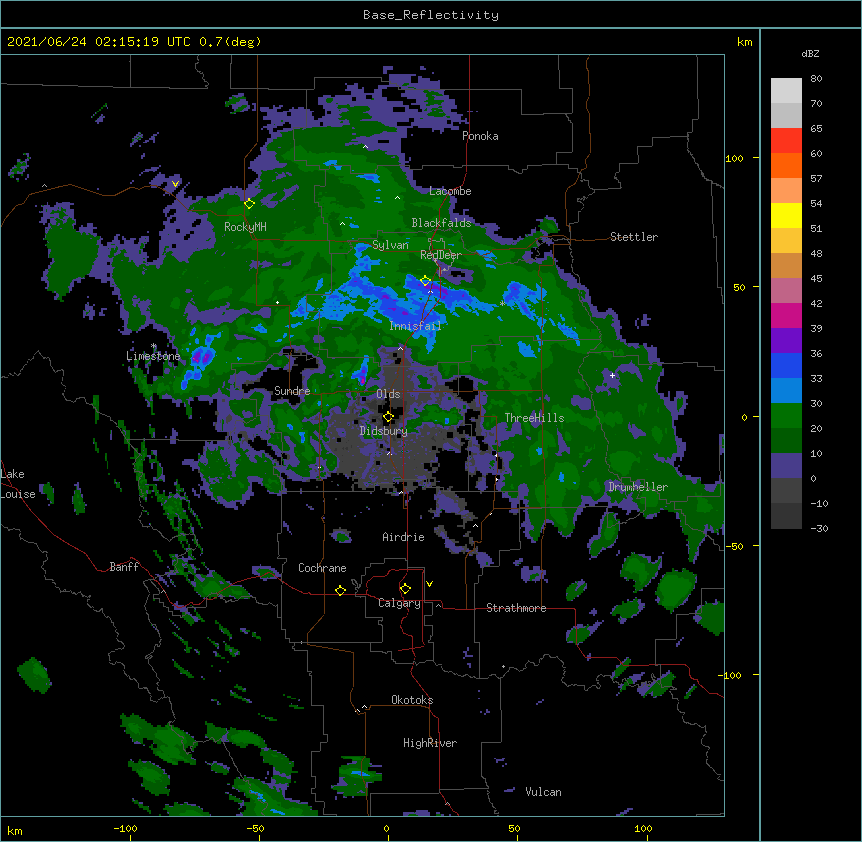Select the dark blue swatch below 36
Image resolution: width=862 pixels, height=842 pixels.
point(786,365)
